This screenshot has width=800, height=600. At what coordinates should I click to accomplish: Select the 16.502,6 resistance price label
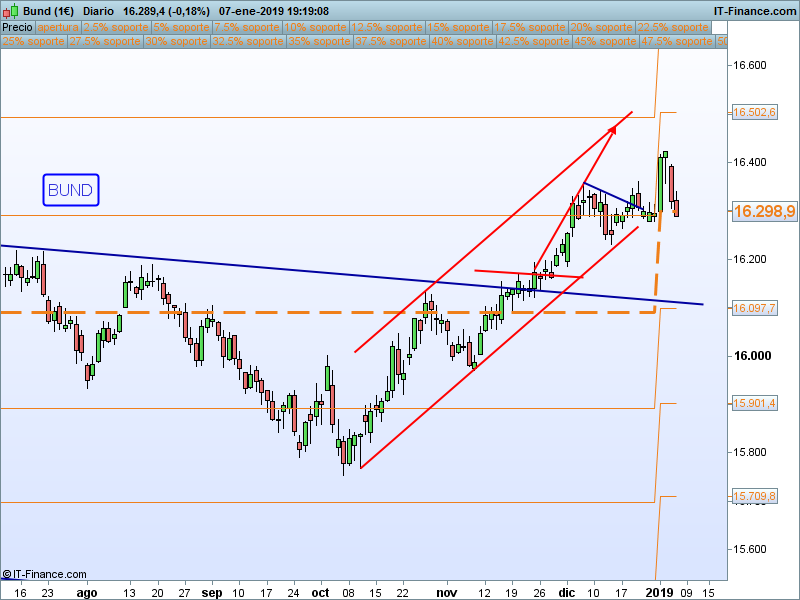[x=754, y=113]
